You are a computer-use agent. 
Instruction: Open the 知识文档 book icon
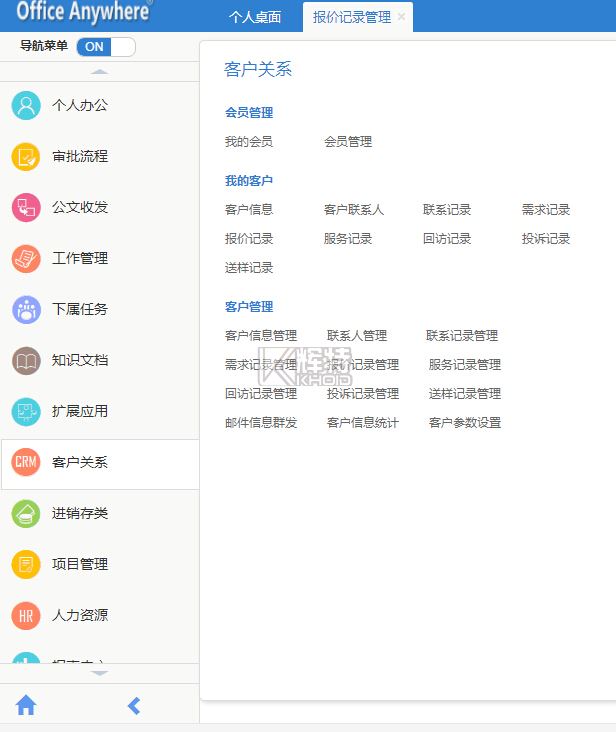[26, 360]
